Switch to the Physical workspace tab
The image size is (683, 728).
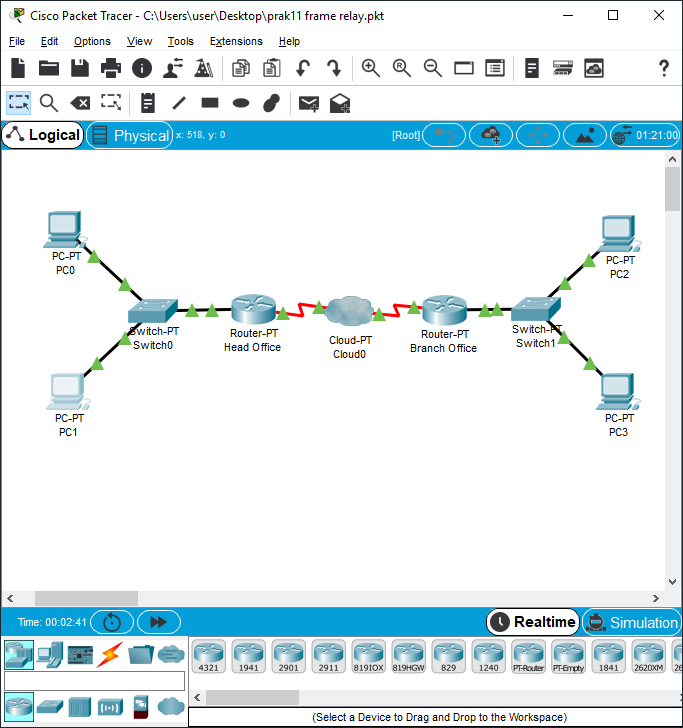click(x=130, y=135)
